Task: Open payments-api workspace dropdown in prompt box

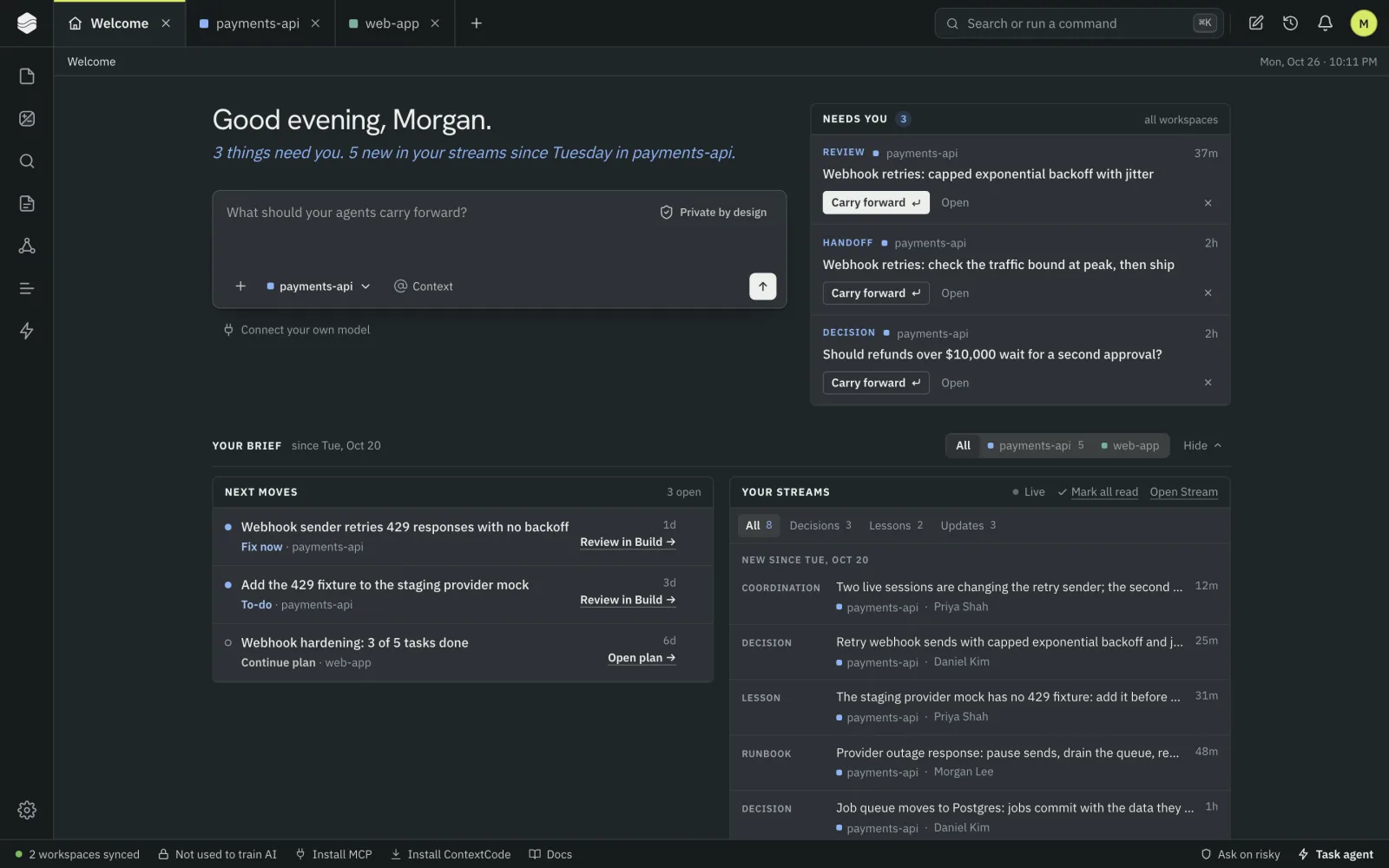Action: coord(319,286)
